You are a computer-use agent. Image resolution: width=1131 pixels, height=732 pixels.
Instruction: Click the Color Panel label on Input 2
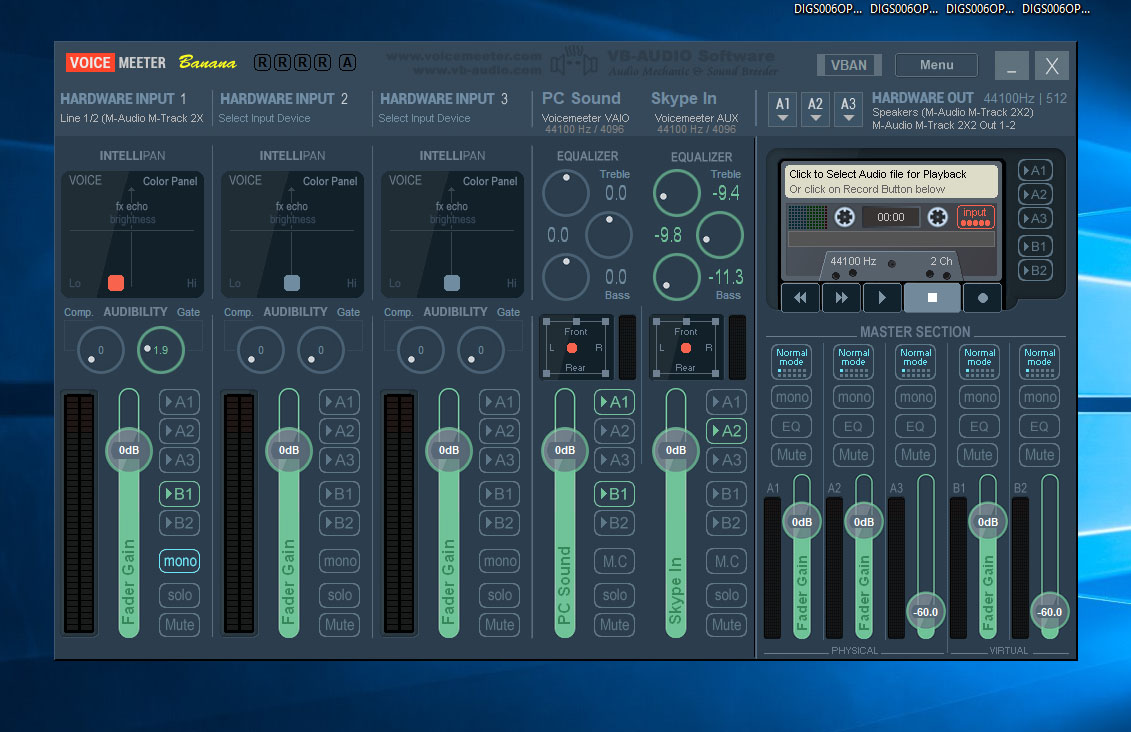click(x=330, y=181)
